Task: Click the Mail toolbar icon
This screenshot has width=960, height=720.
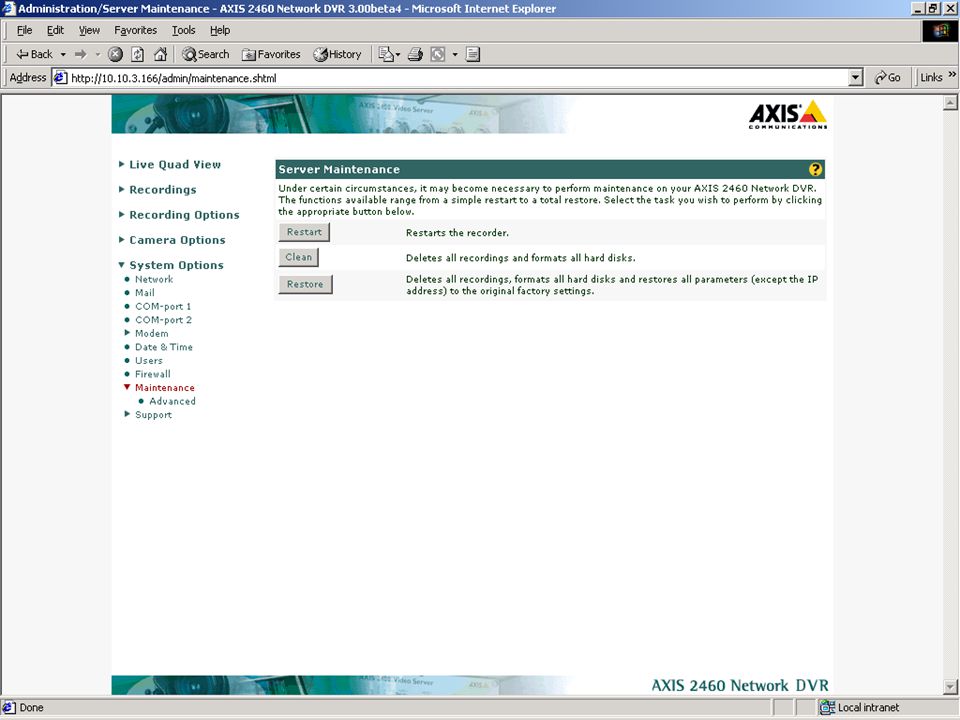Action: 386,54
